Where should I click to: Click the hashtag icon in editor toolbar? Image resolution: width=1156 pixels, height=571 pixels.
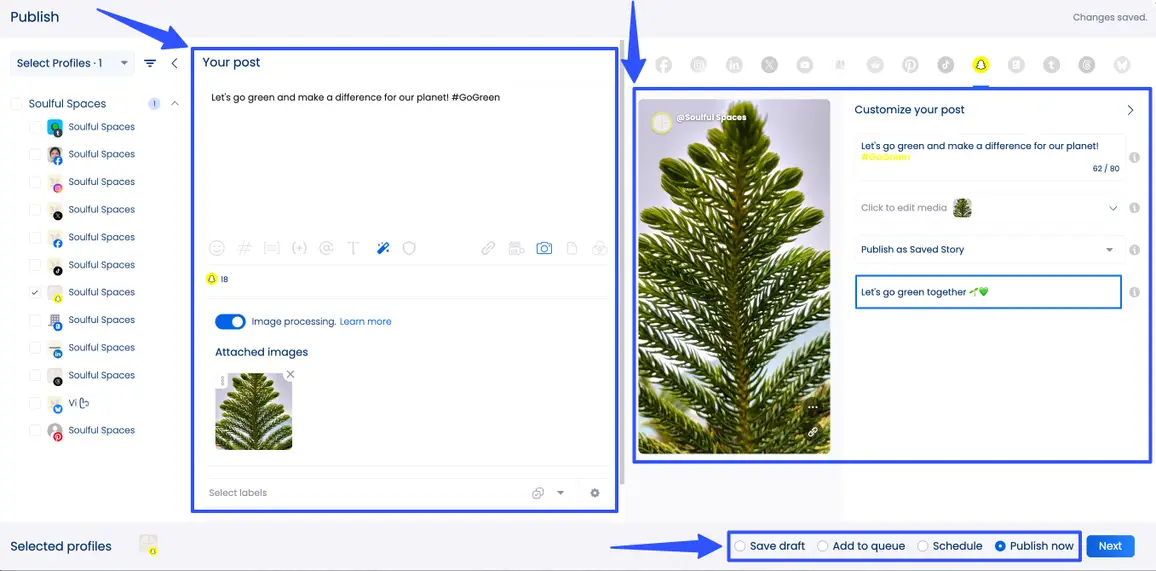pos(243,249)
